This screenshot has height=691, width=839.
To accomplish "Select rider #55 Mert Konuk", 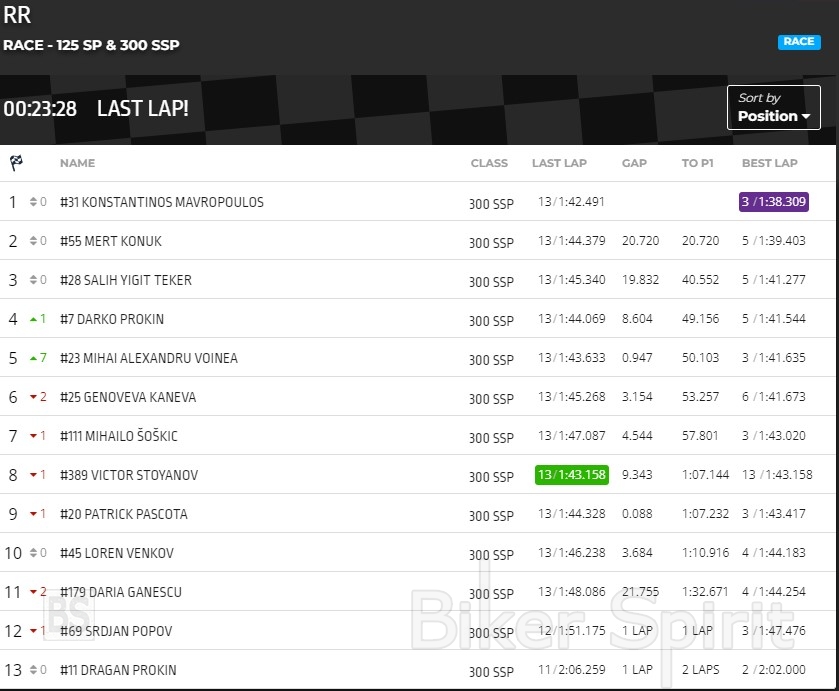I will pyautogui.click(x=110, y=241).
